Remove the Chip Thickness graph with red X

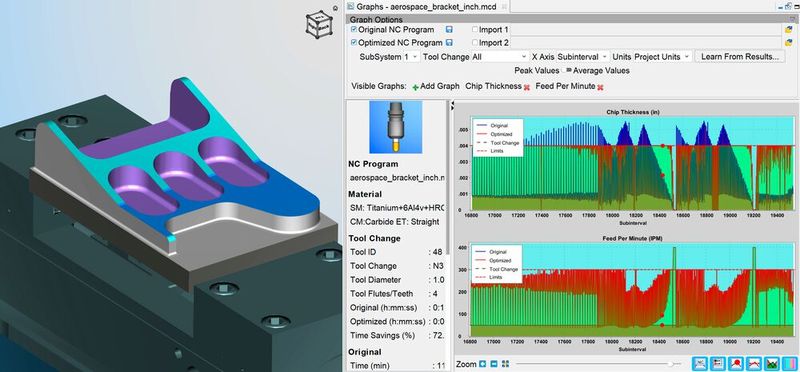click(527, 87)
